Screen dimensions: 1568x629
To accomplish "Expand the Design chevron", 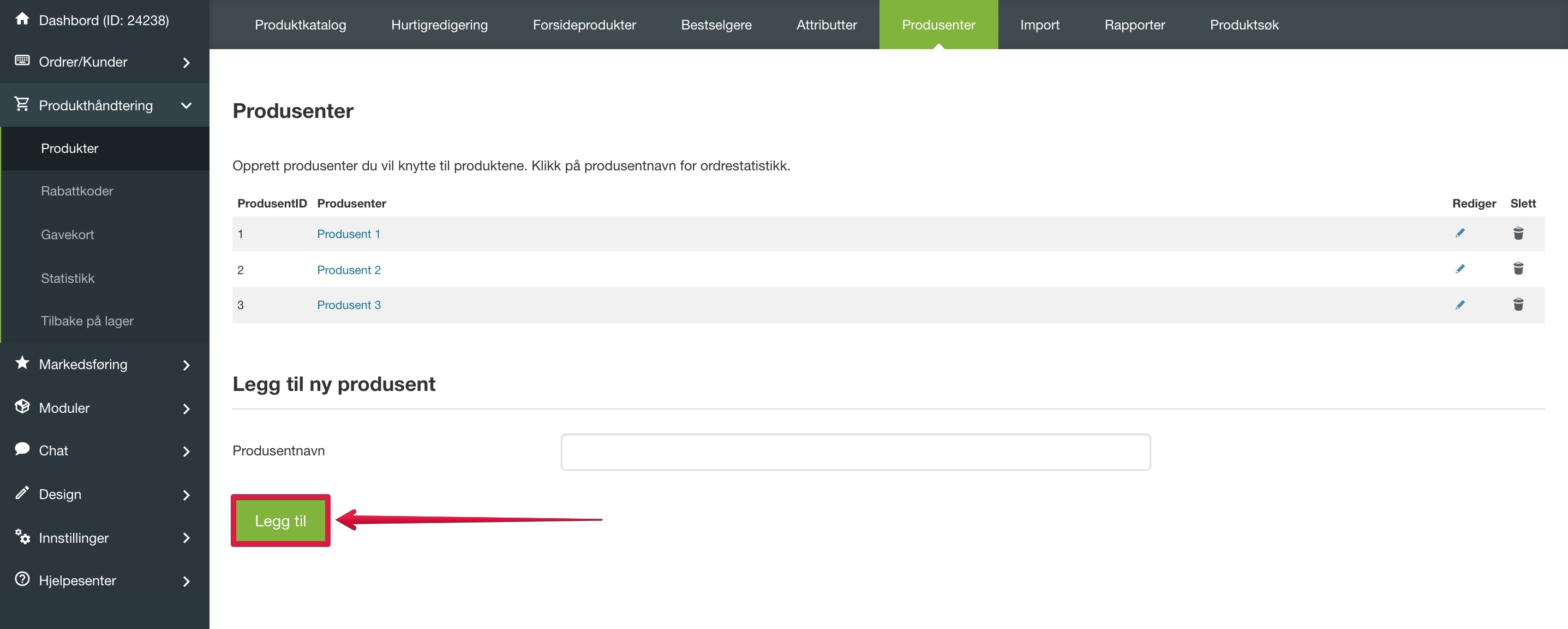I will point(186,495).
